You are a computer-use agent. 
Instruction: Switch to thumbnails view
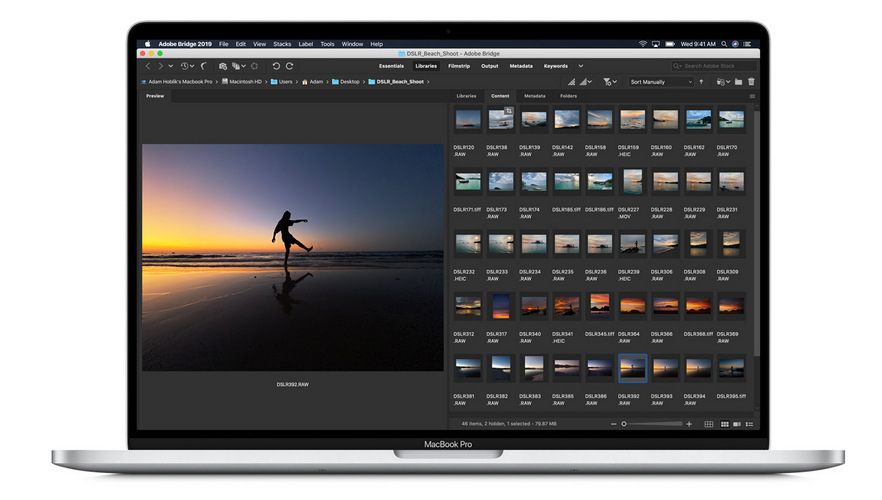coord(725,424)
